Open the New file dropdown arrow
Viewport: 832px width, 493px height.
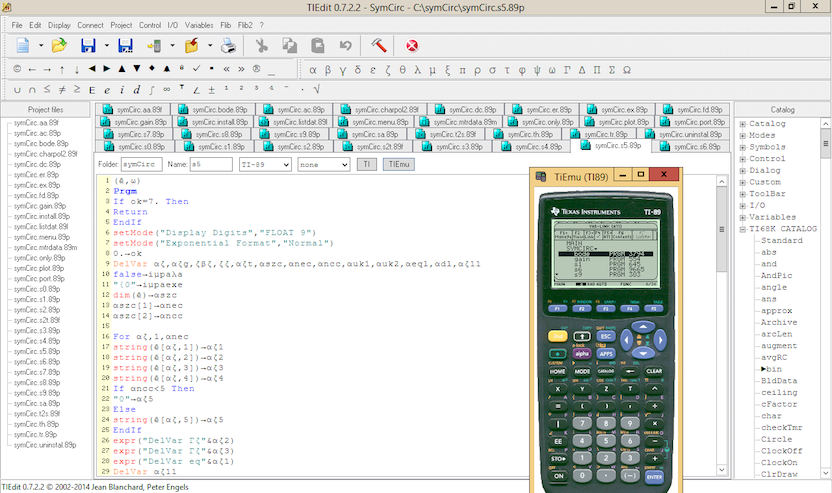click(40, 46)
